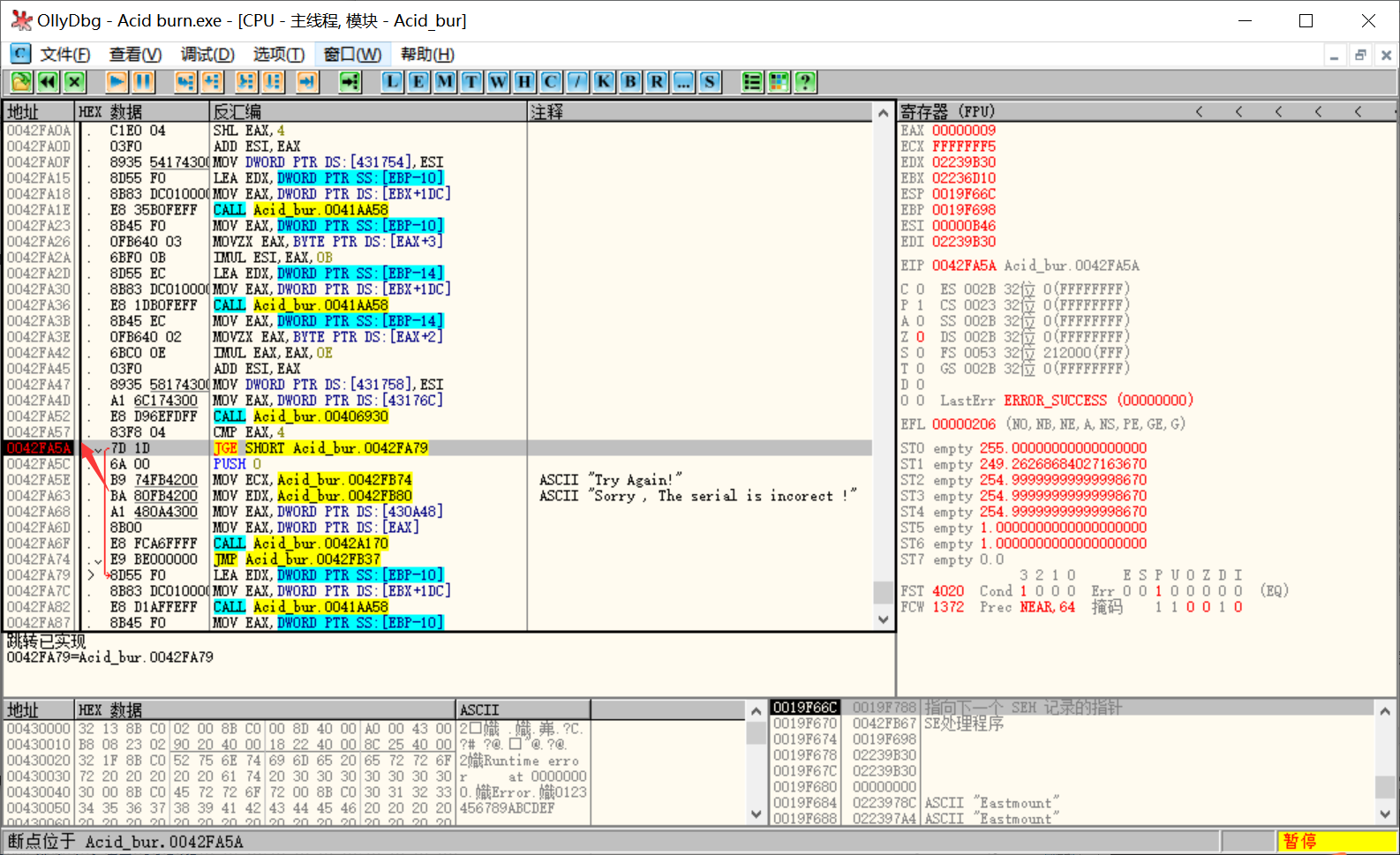
Task: Click the Close program X toolbar icon
Action: point(74,82)
